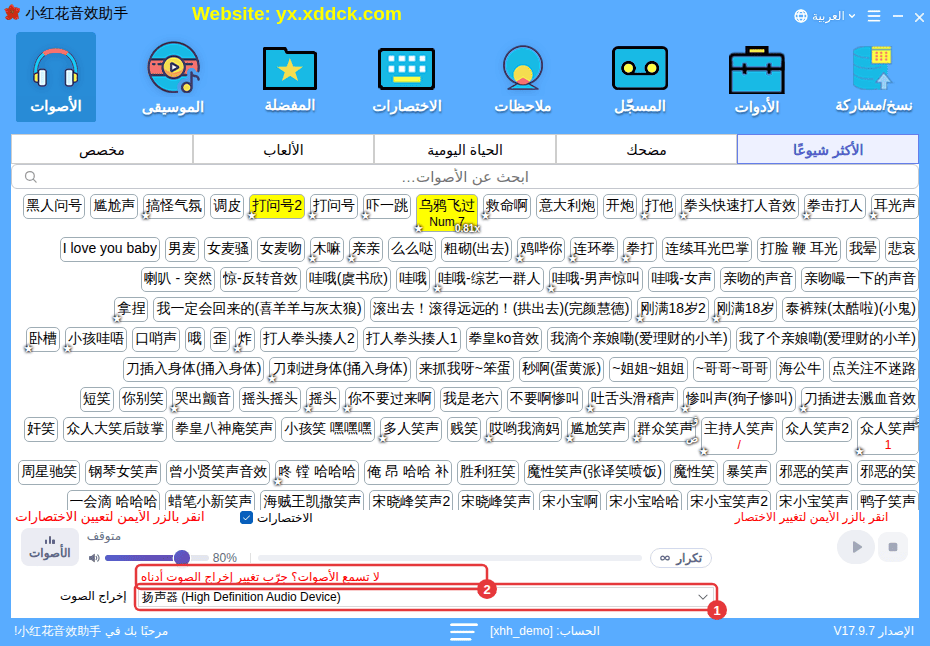Viewport: 930px width, 646px height.
Task: Open the الأصوات sounds headphone icon
Action: coord(56,77)
